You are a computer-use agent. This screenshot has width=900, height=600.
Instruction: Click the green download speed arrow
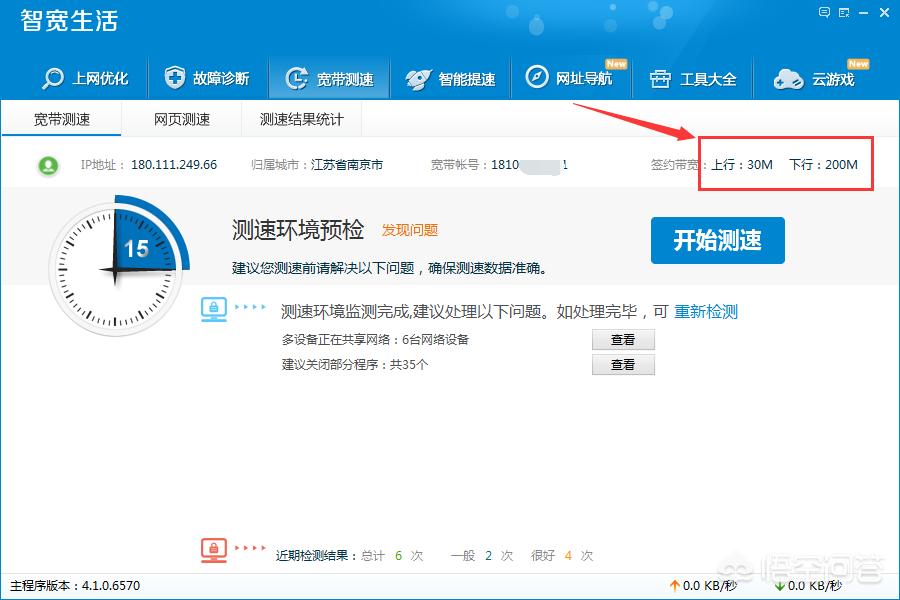pyautogui.click(x=779, y=586)
